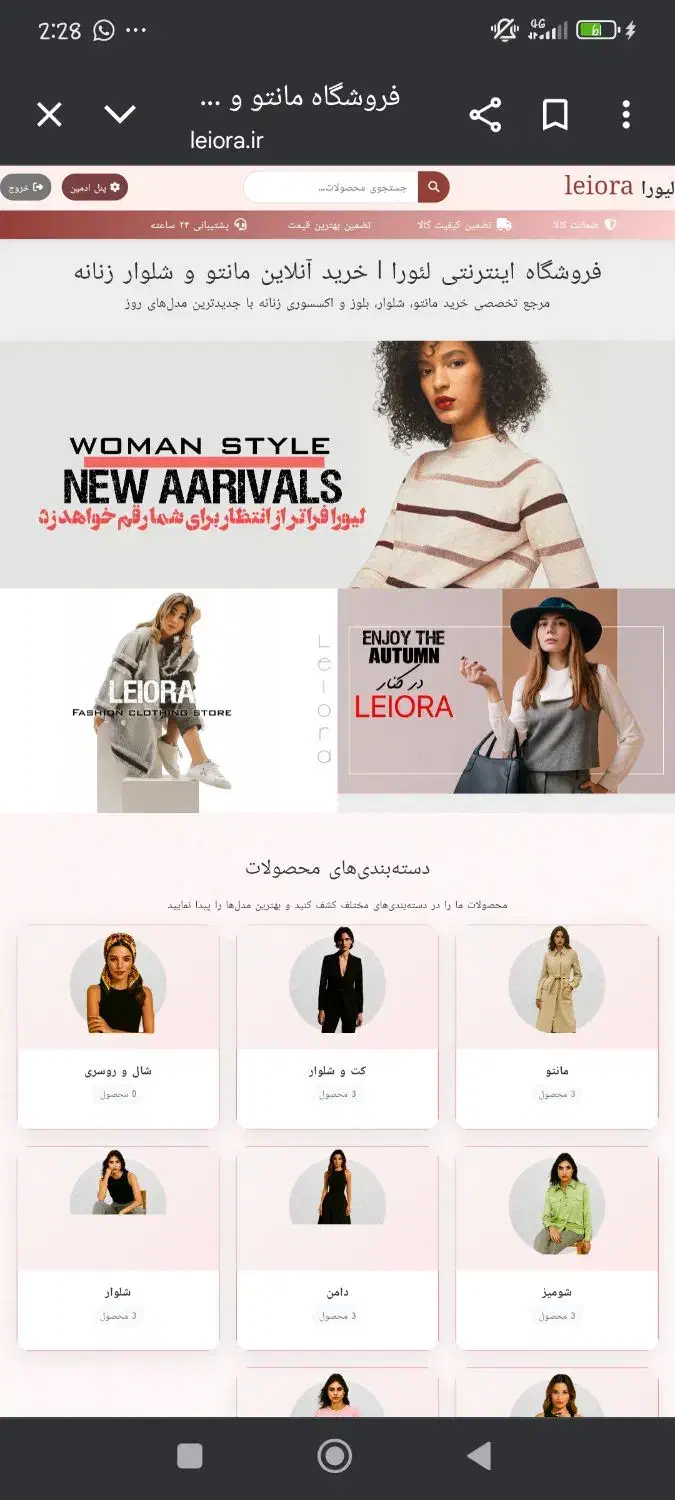Tap the shield product warranty item

[584, 225]
